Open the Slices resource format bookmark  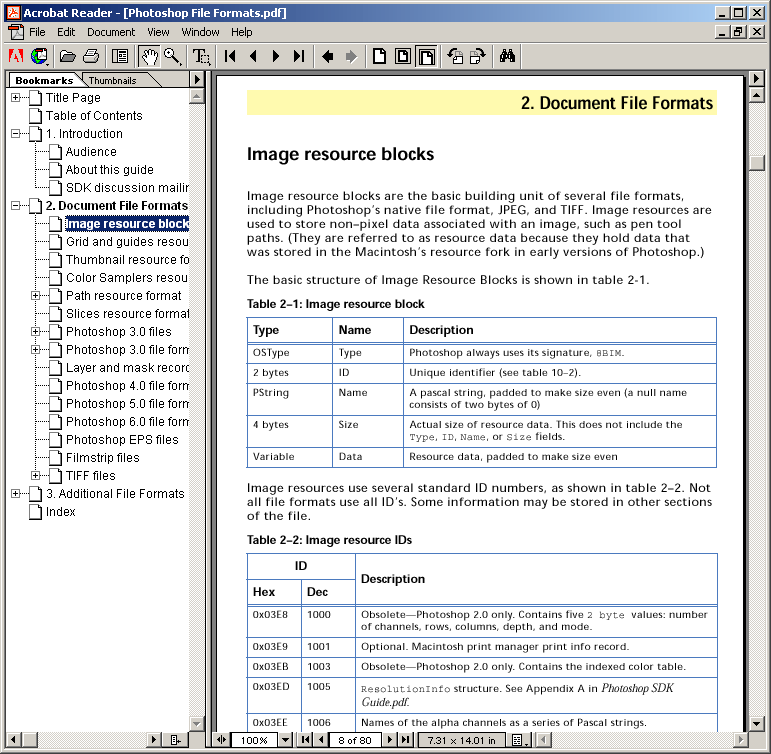pos(127,314)
